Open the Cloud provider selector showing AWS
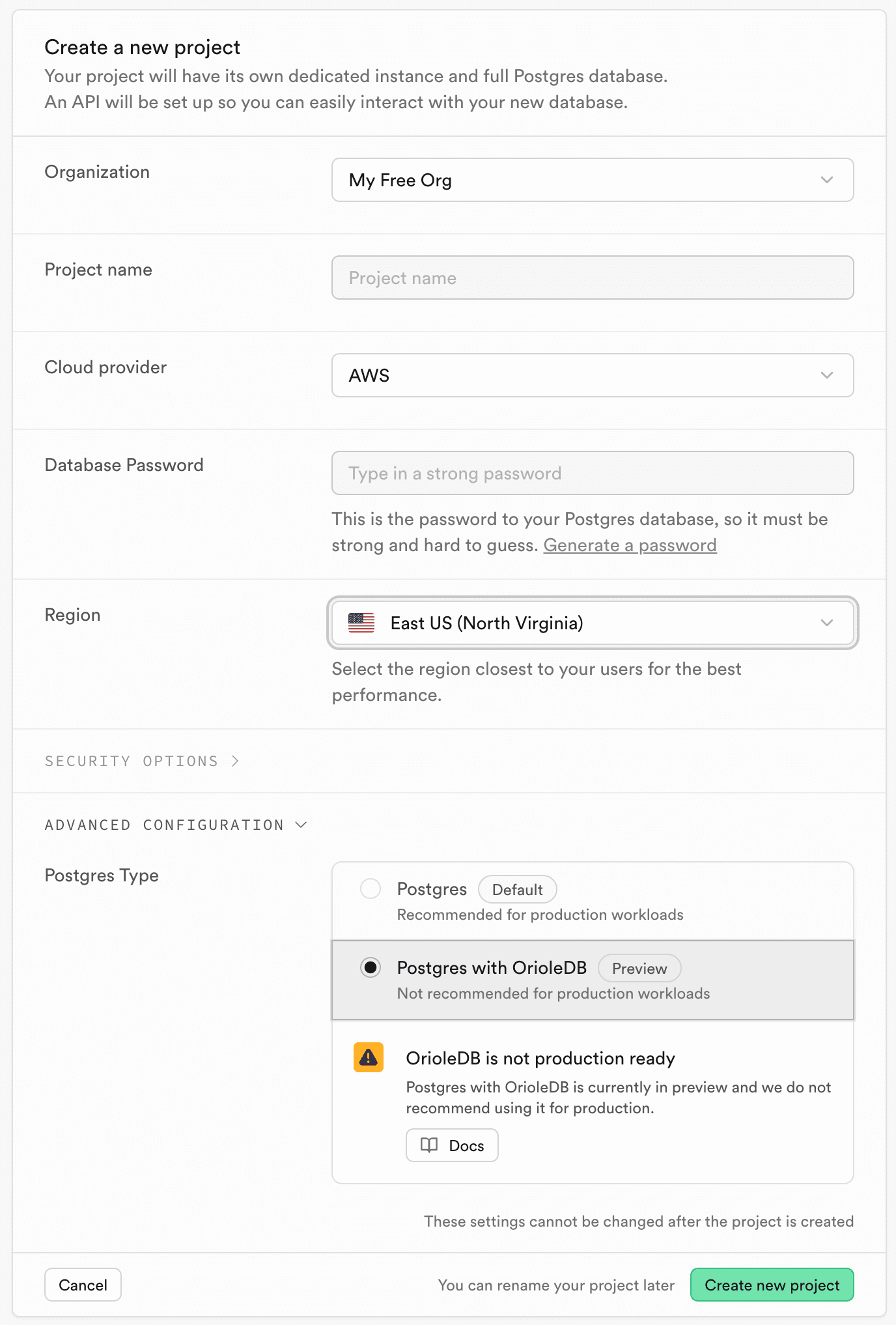 (x=593, y=375)
